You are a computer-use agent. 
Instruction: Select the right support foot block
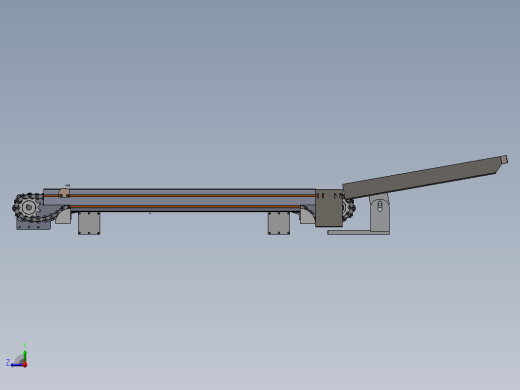click(x=279, y=223)
